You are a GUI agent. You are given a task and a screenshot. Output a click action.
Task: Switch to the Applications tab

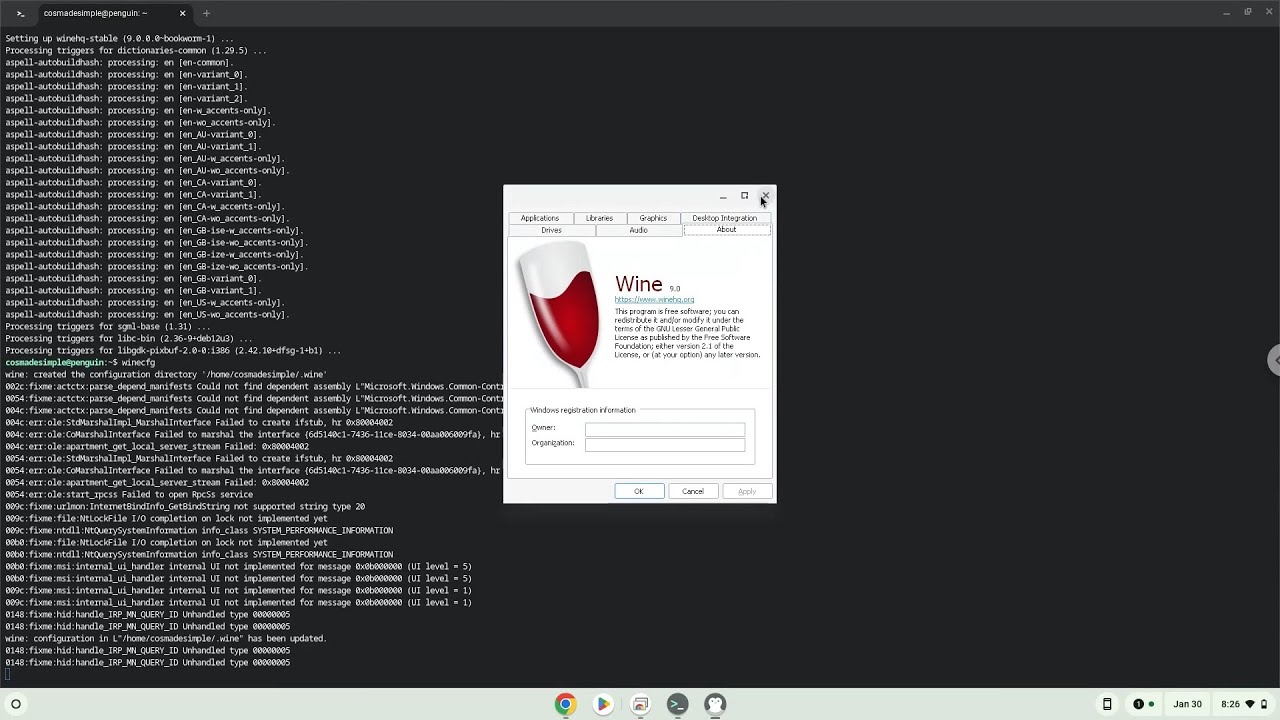[x=540, y=218]
